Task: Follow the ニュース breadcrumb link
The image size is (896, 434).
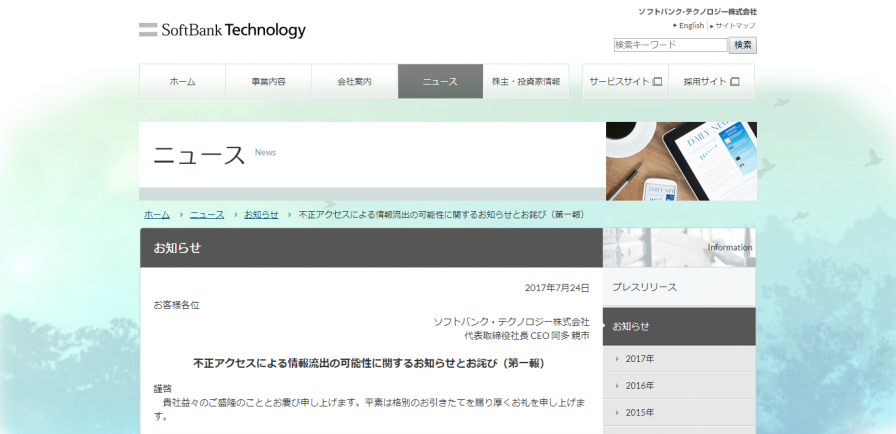Action: [207, 215]
